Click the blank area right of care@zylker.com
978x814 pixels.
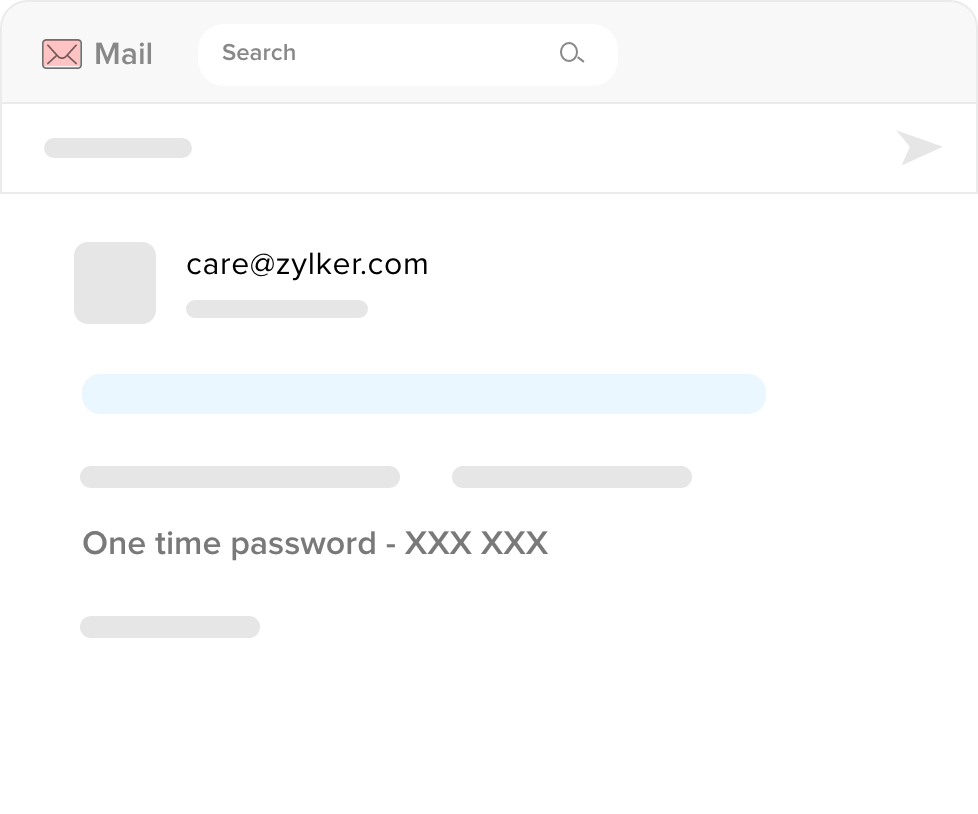point(680,266)
